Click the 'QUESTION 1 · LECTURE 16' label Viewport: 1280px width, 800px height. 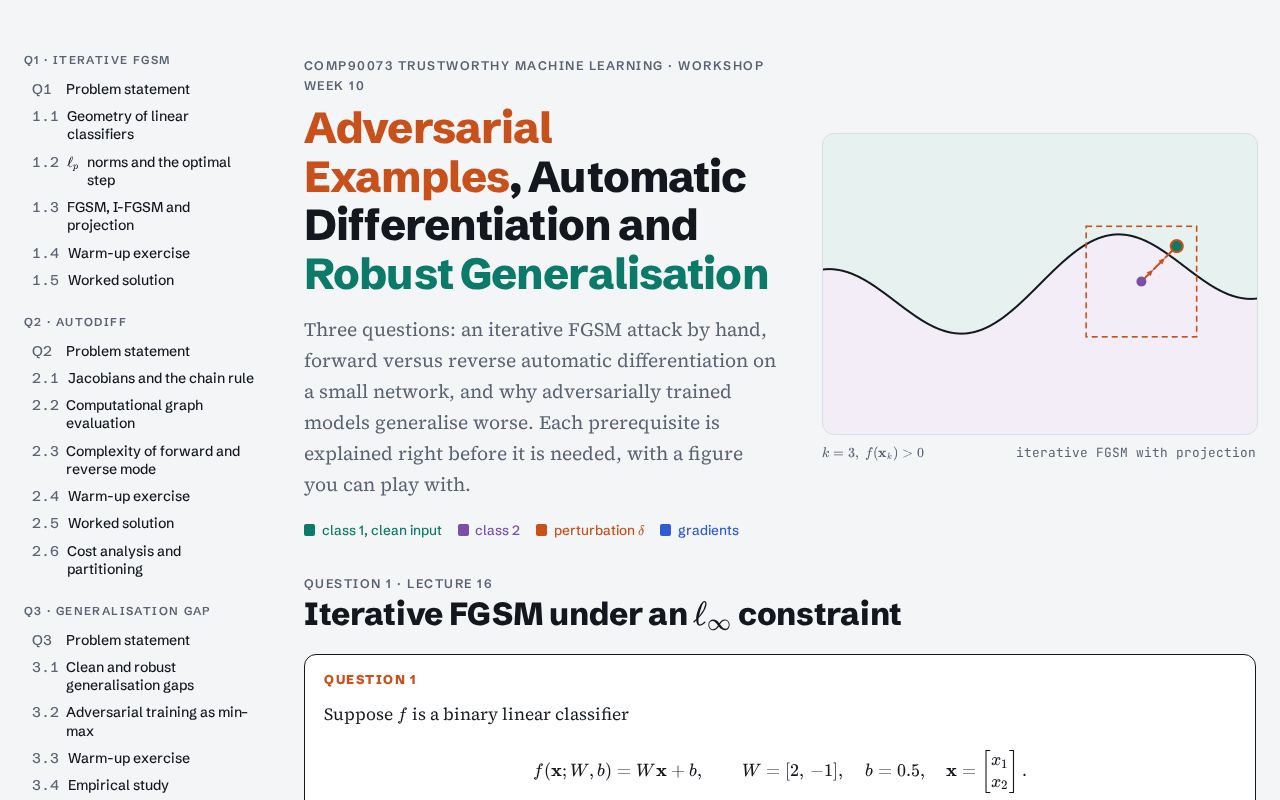point(398,584)
